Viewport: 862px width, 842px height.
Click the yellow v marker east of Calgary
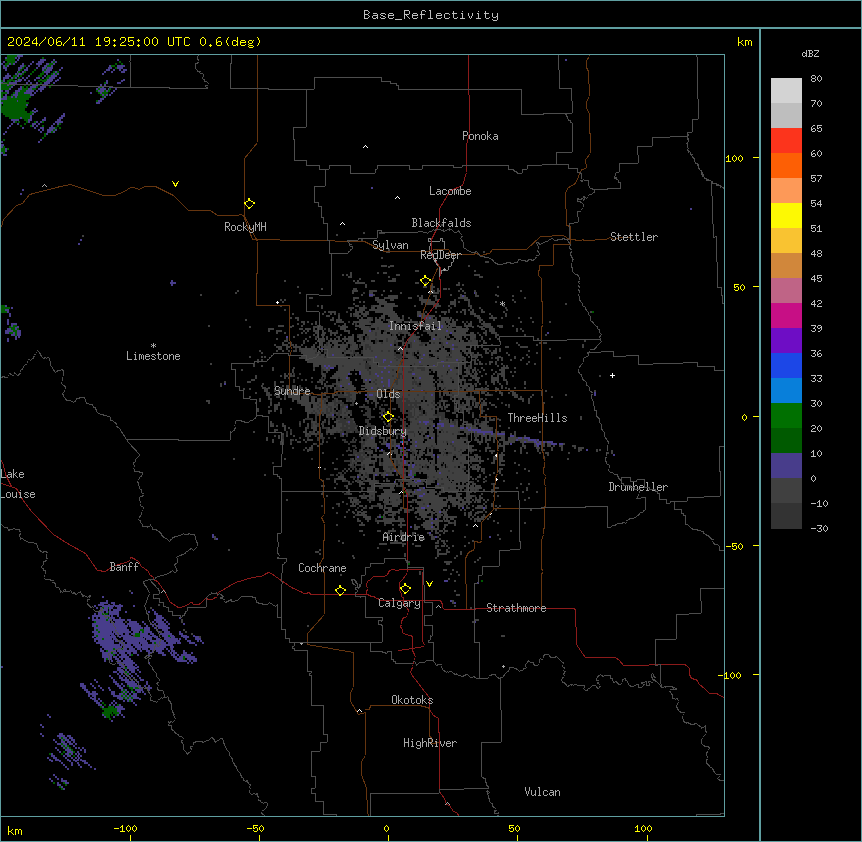(x=429, y=584)
